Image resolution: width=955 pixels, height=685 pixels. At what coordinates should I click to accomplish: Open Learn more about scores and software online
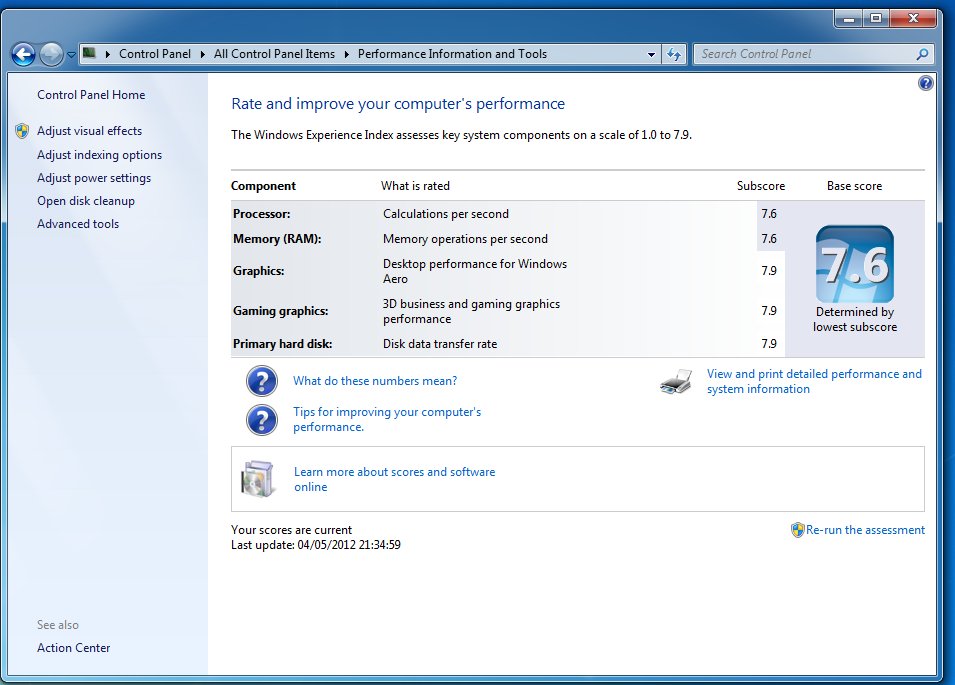[395, 479]
